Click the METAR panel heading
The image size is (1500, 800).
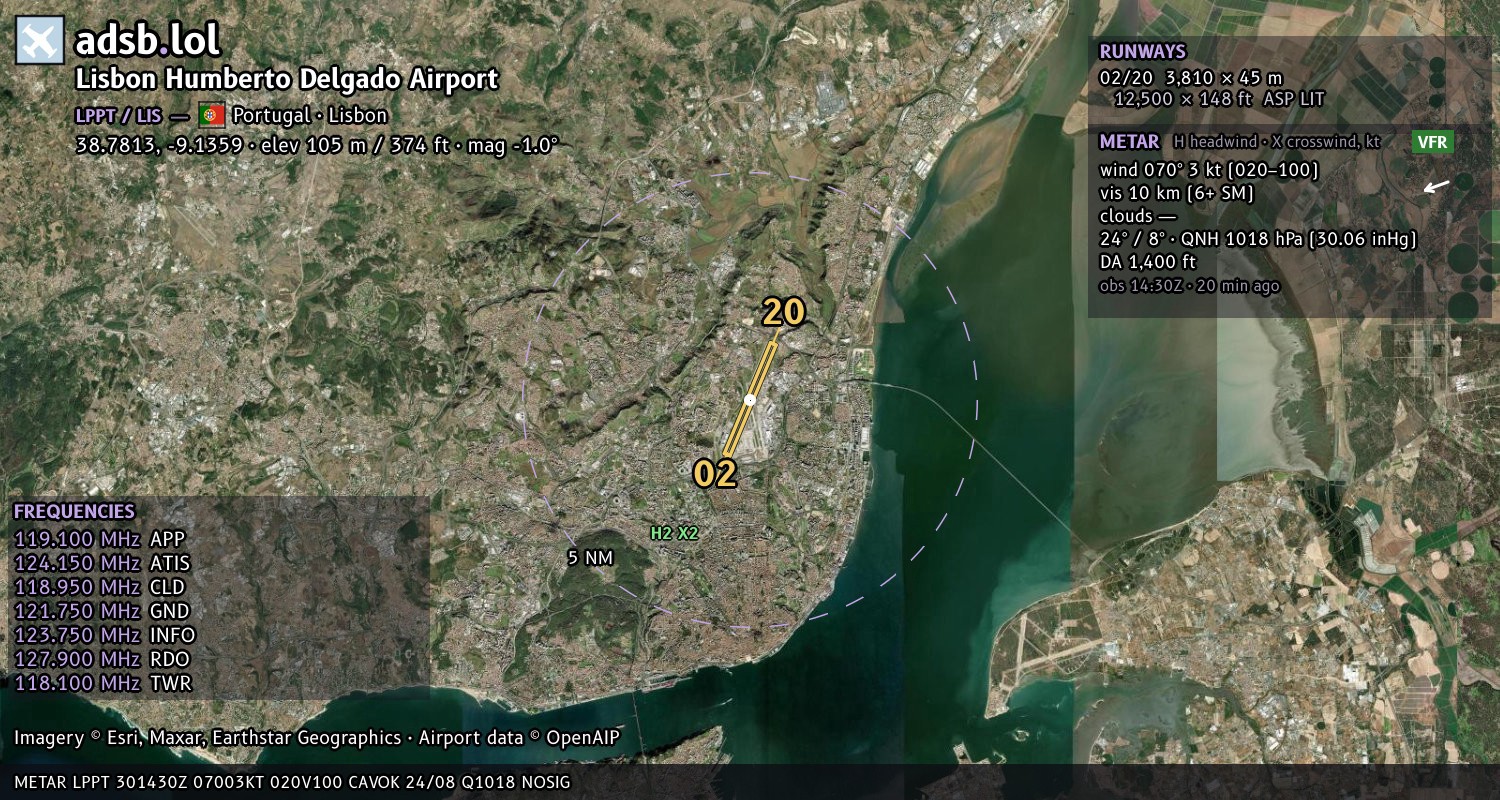tap(1129, 142)
